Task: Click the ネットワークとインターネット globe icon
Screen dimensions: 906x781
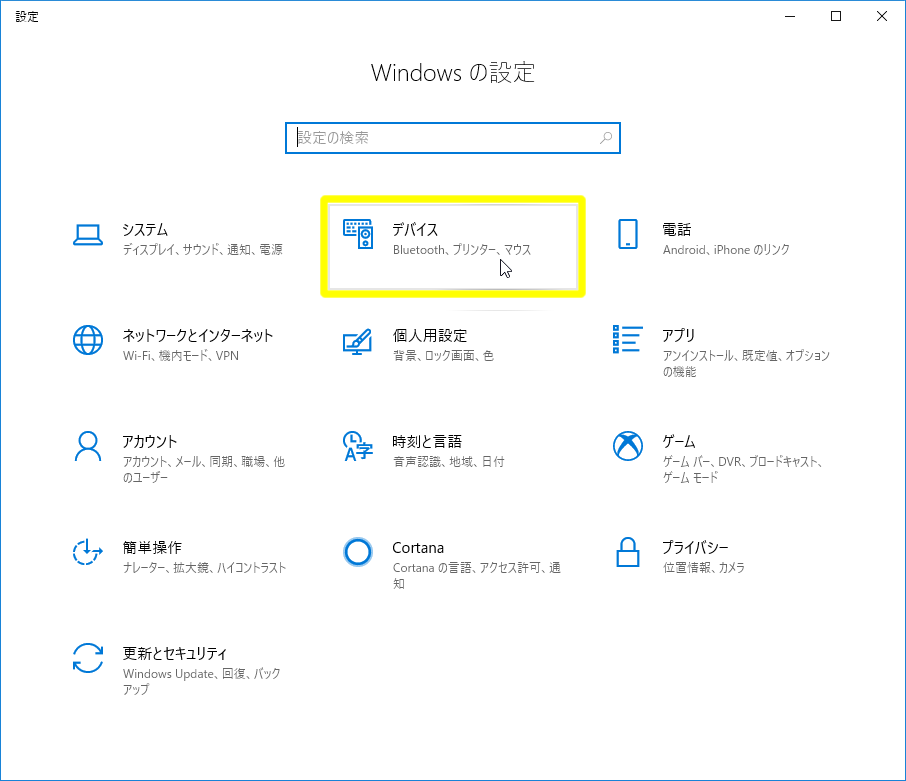Action: pos(88,340)
